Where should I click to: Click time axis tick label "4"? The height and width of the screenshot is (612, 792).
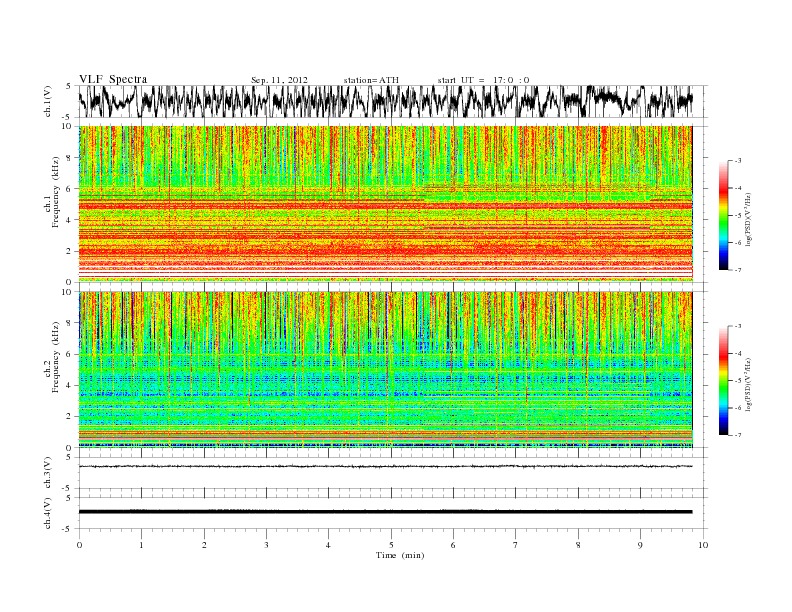(x=328, y=545)
